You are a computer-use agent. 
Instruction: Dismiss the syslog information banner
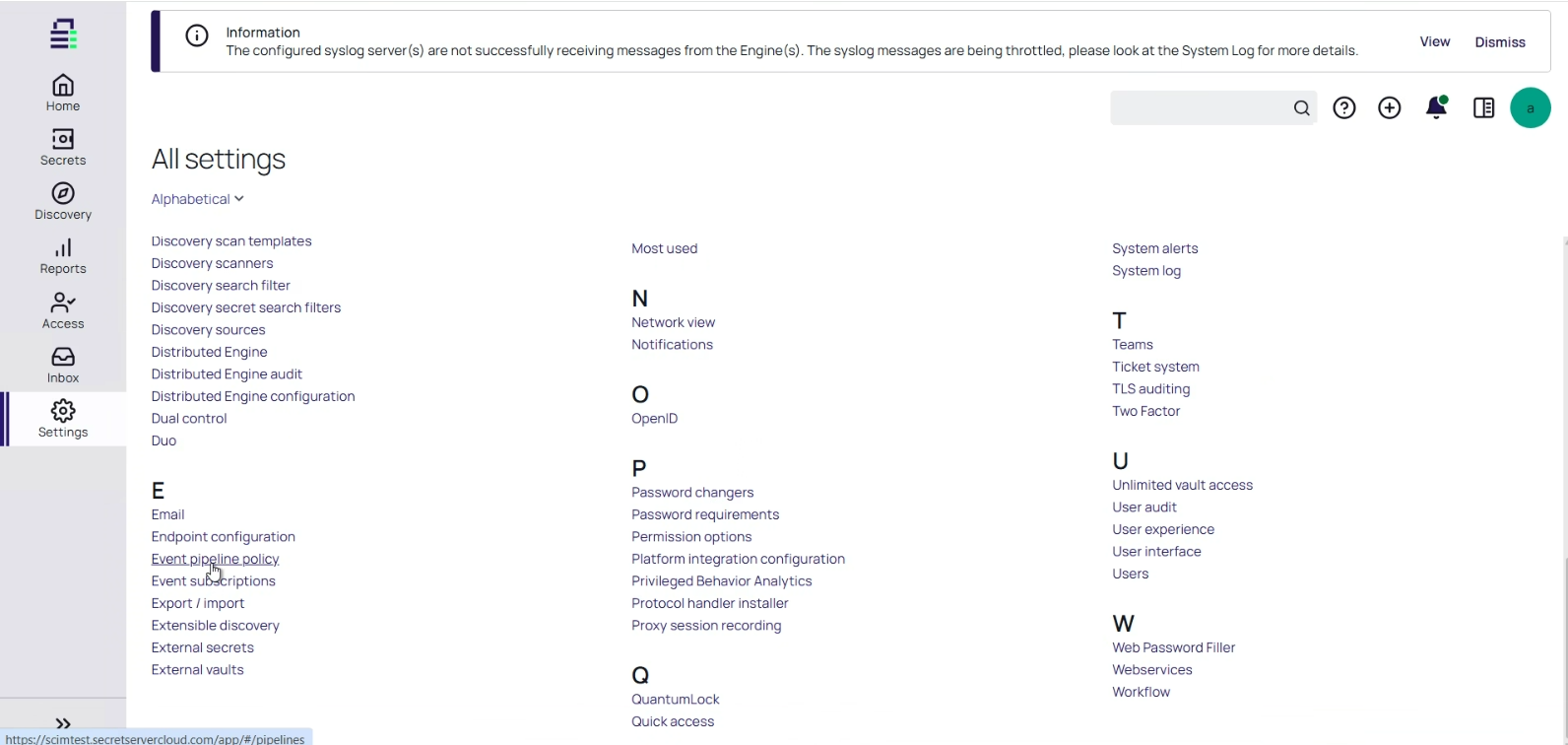1500,42
